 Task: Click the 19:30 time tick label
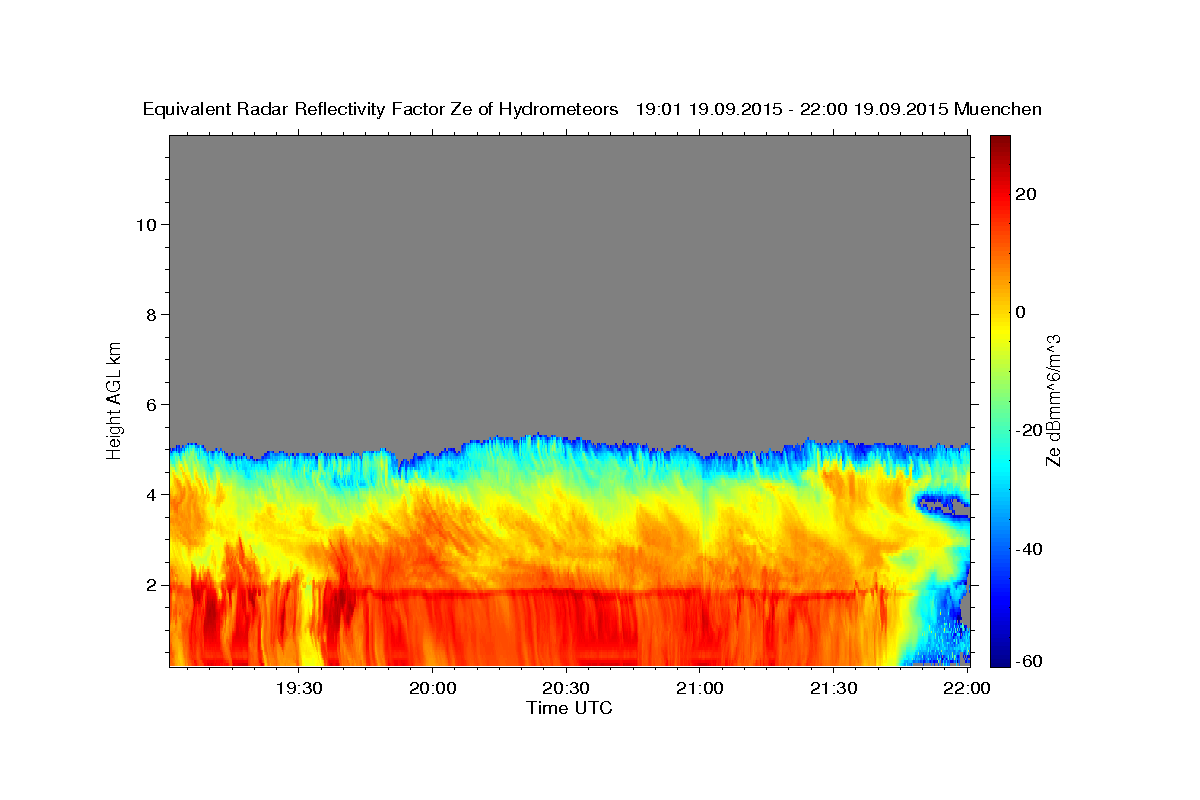(299, 688)
